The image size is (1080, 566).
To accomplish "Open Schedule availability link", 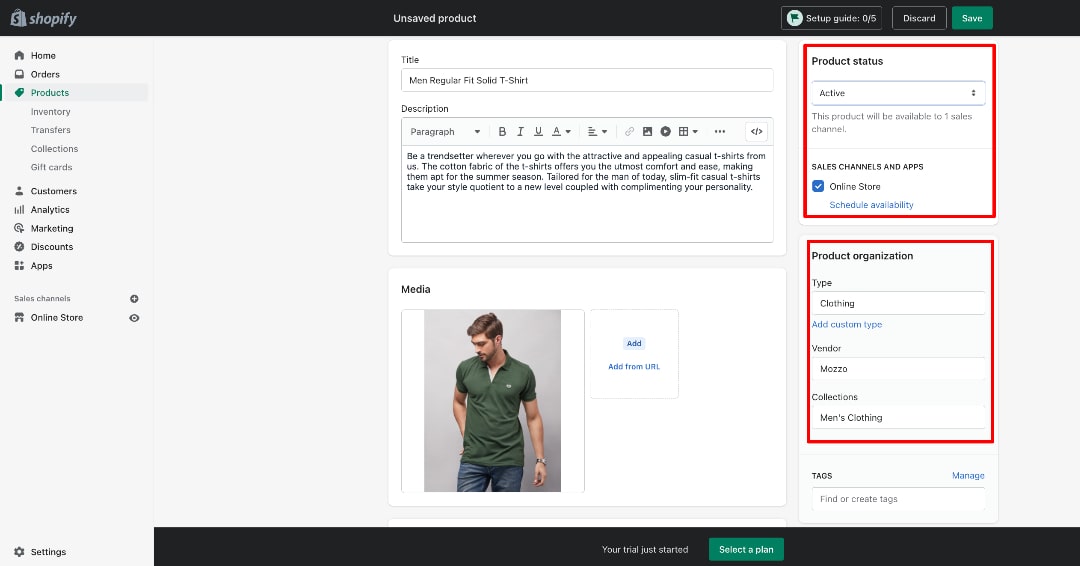I will tap(871, 205).
